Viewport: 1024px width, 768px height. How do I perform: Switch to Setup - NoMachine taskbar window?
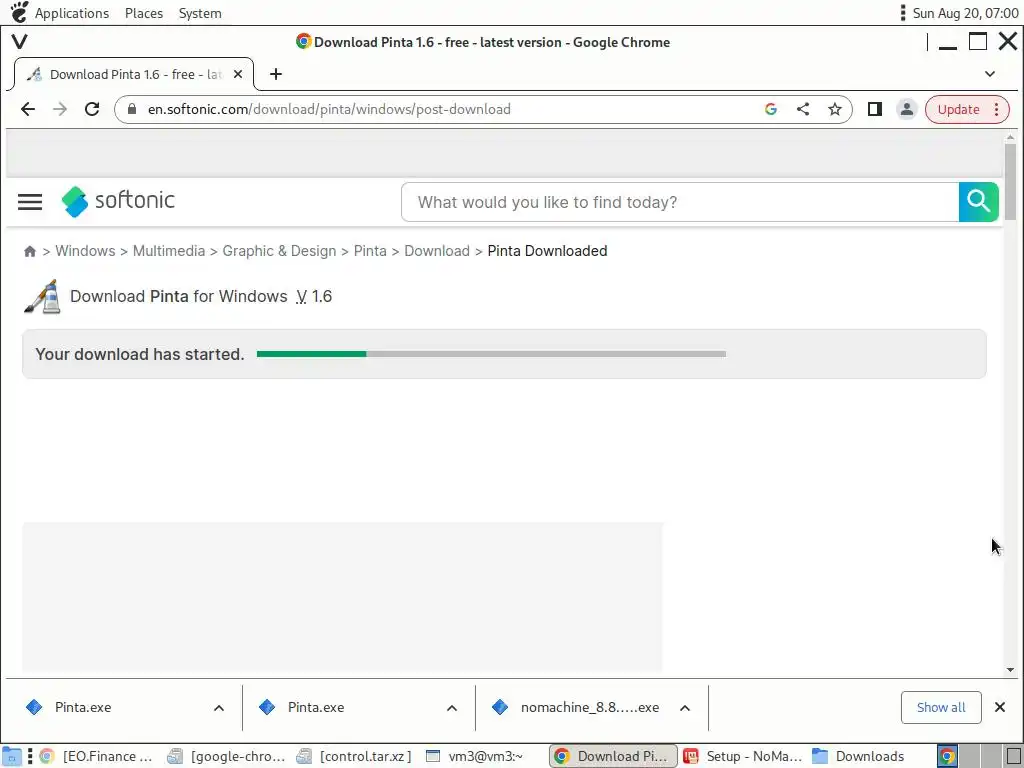click(743, 756)
